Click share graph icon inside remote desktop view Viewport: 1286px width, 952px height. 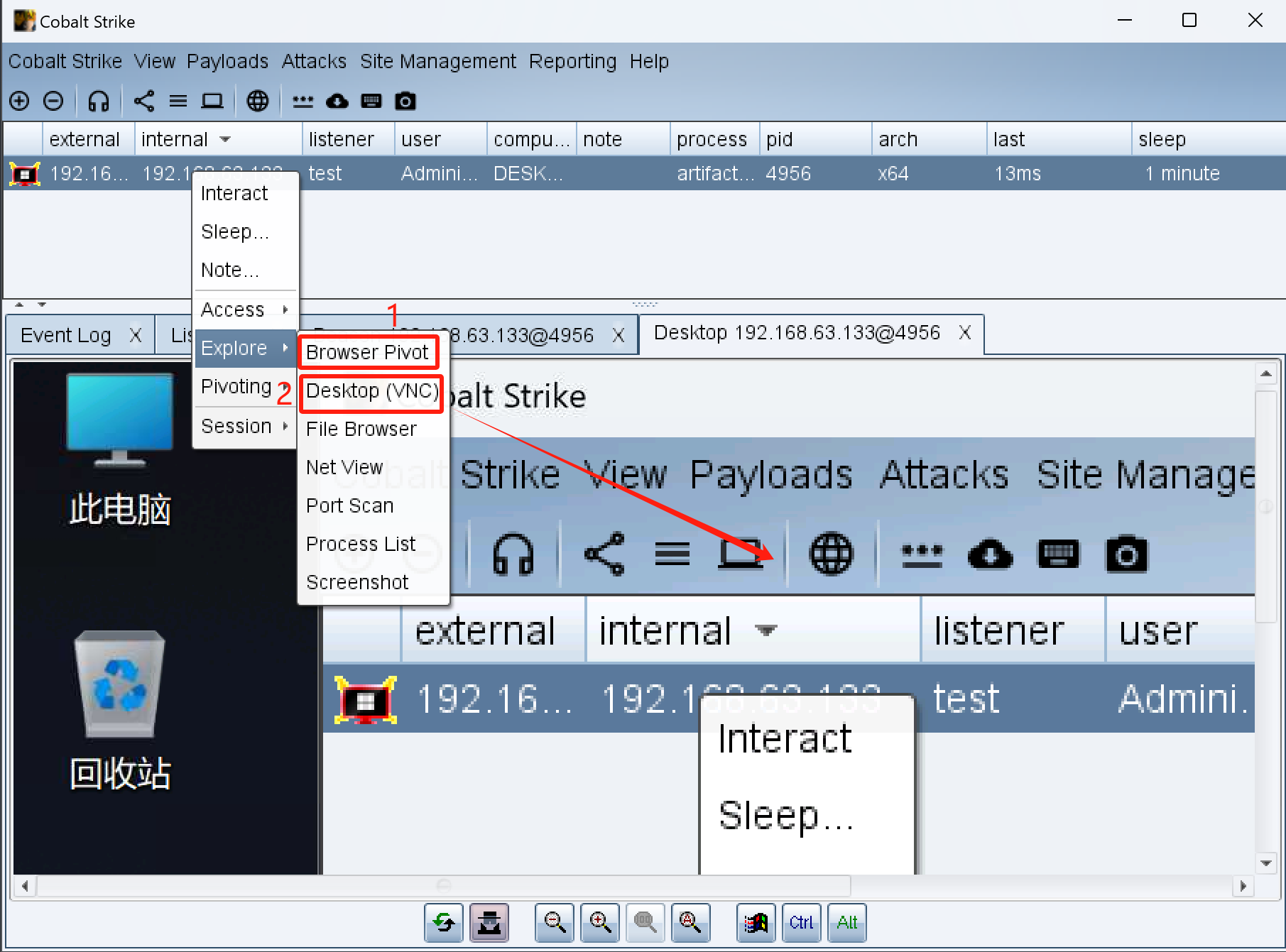point(604,554)
